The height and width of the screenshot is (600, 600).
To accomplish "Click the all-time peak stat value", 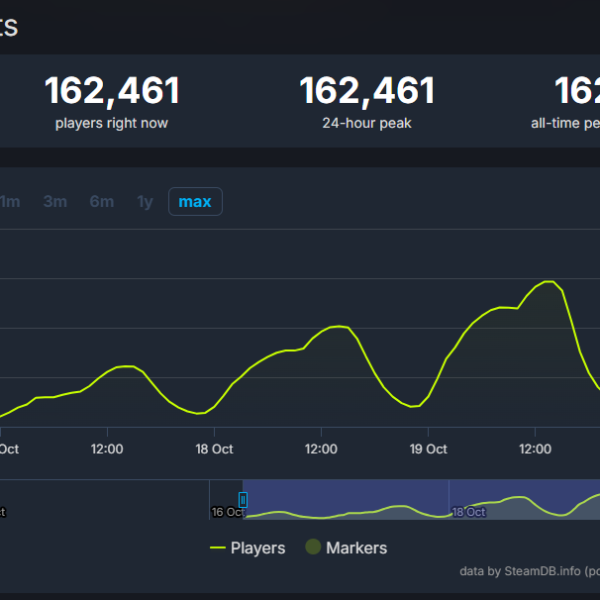I will pos(577,92).
